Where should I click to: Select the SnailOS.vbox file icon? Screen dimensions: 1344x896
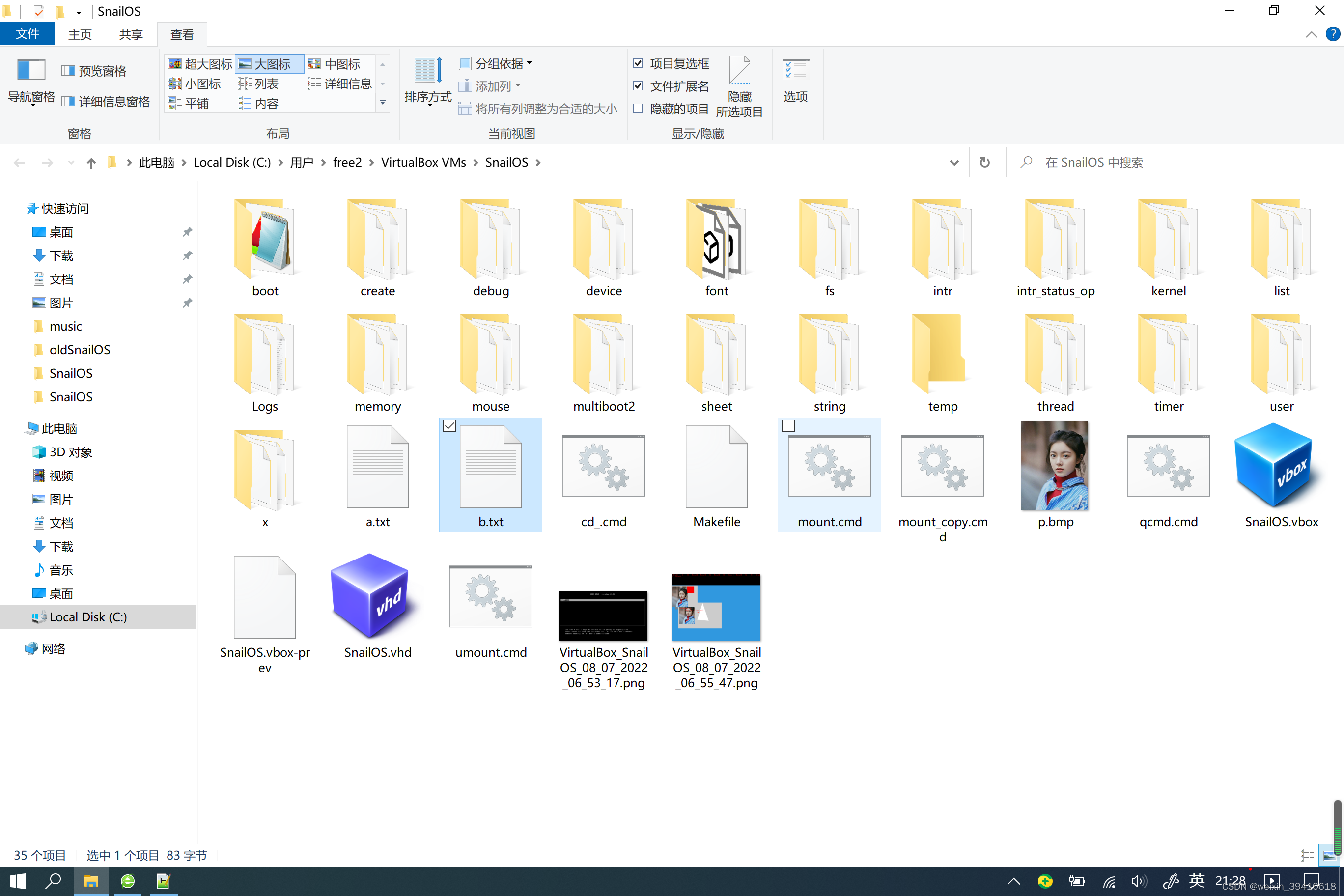(x=1281, y=466)
